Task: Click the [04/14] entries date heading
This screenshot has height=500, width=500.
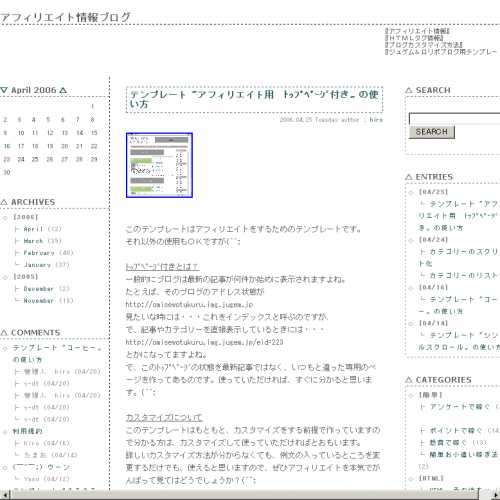Action: [x=433, y=323]
